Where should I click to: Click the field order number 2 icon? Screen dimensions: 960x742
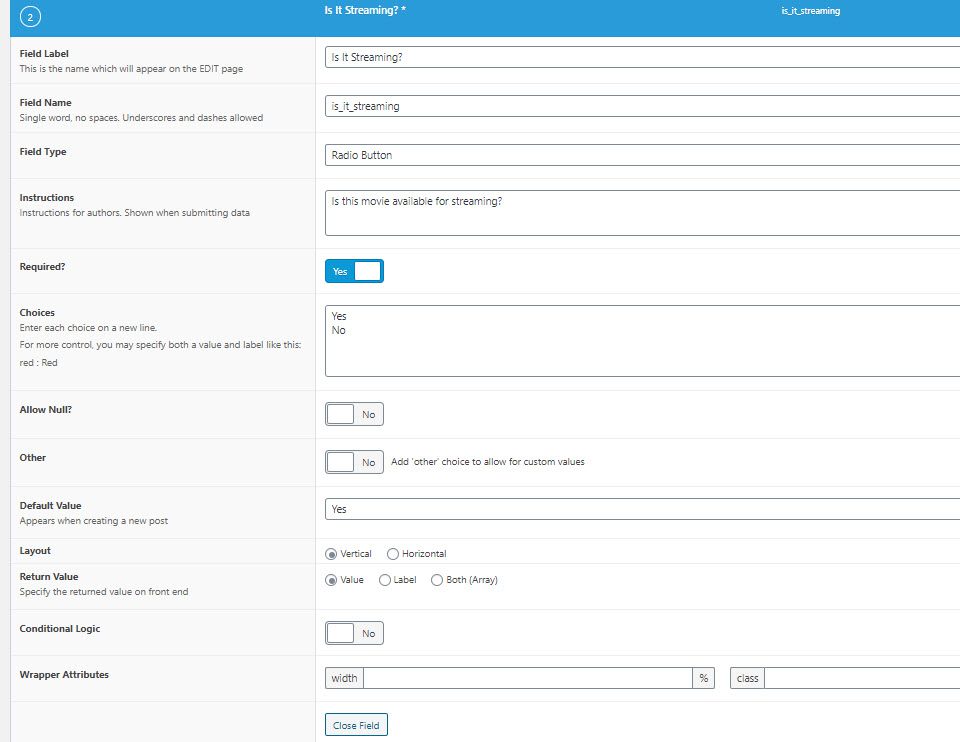[30, 17]
